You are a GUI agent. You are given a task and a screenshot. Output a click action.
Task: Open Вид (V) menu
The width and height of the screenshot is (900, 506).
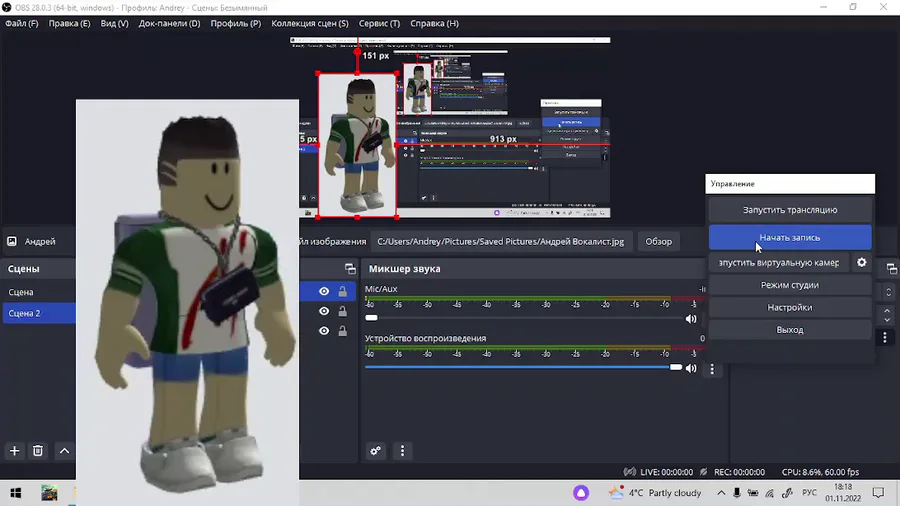(x=114, y=24)
